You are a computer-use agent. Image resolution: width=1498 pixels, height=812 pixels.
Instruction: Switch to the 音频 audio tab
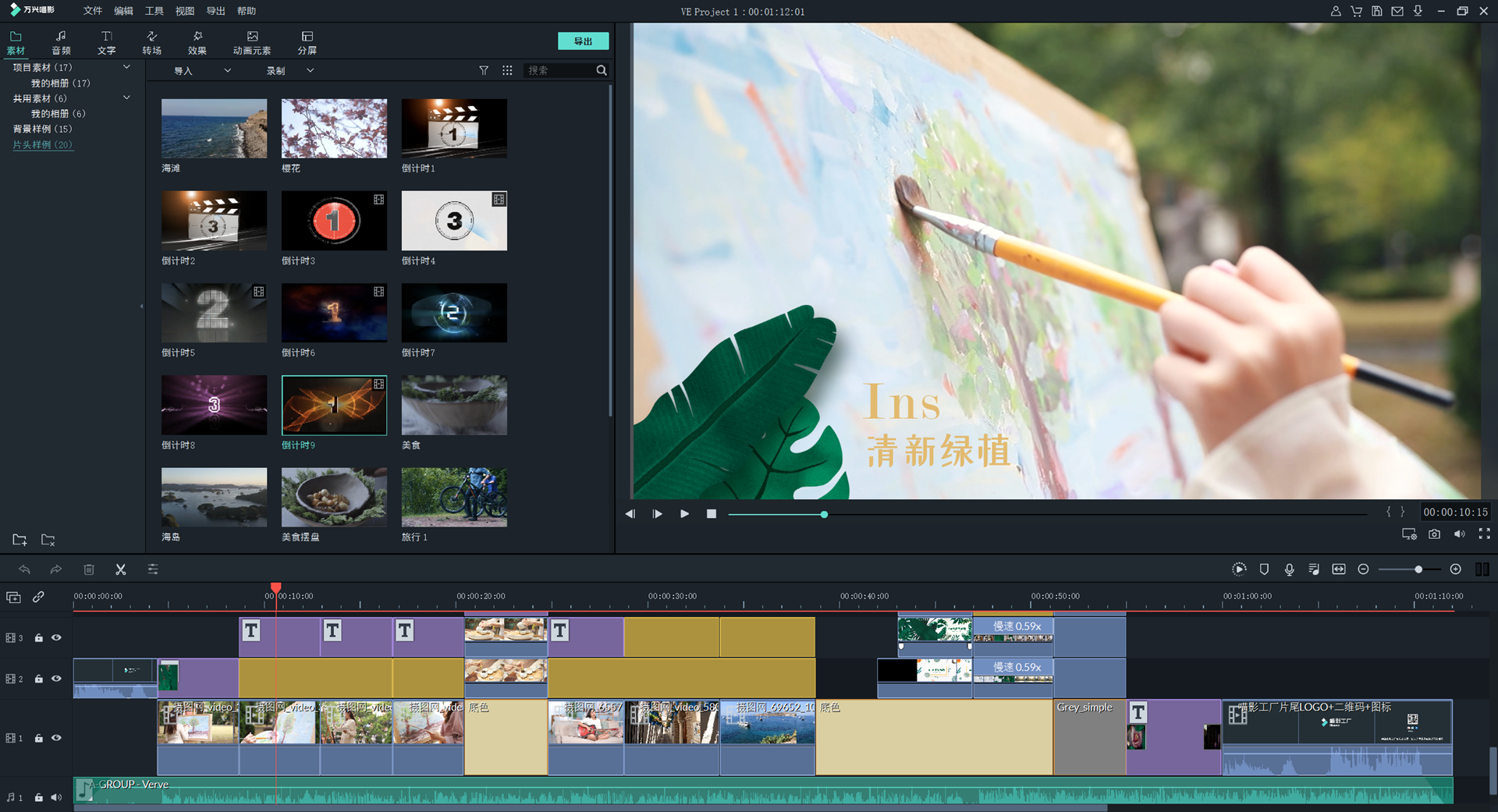tap(61, 43)
